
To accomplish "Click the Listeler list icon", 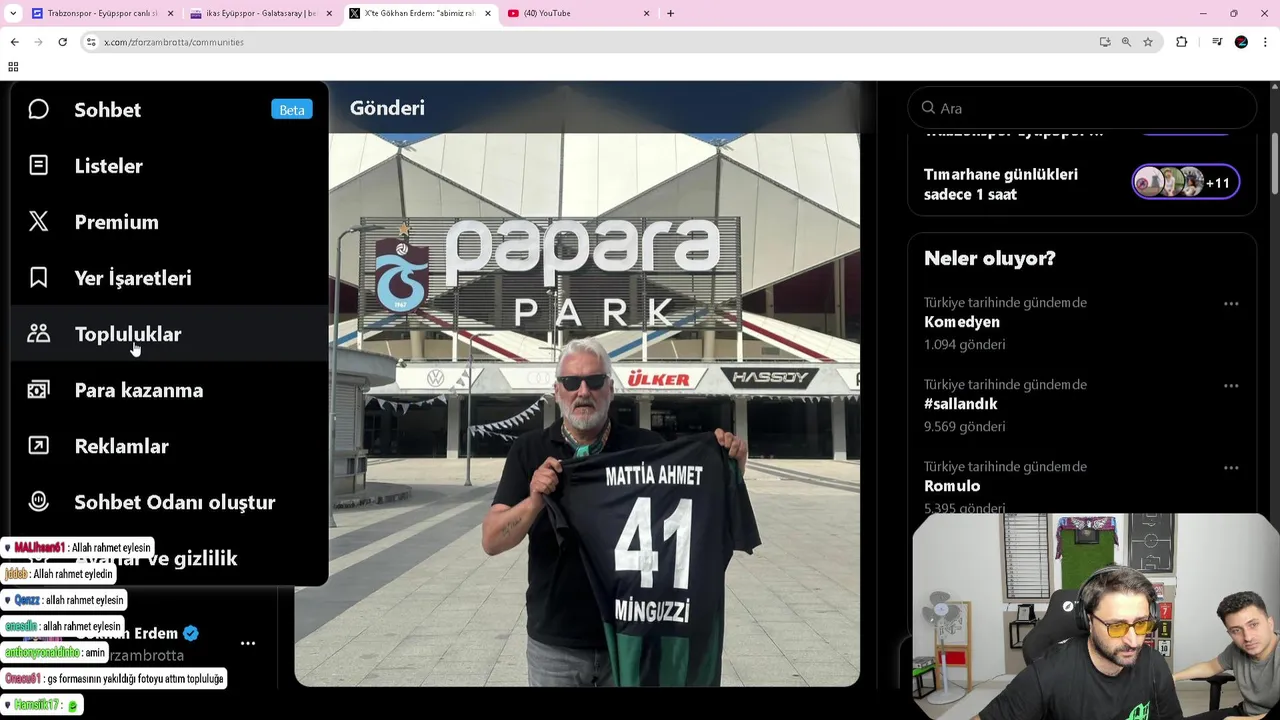I will tap(38, 165).
